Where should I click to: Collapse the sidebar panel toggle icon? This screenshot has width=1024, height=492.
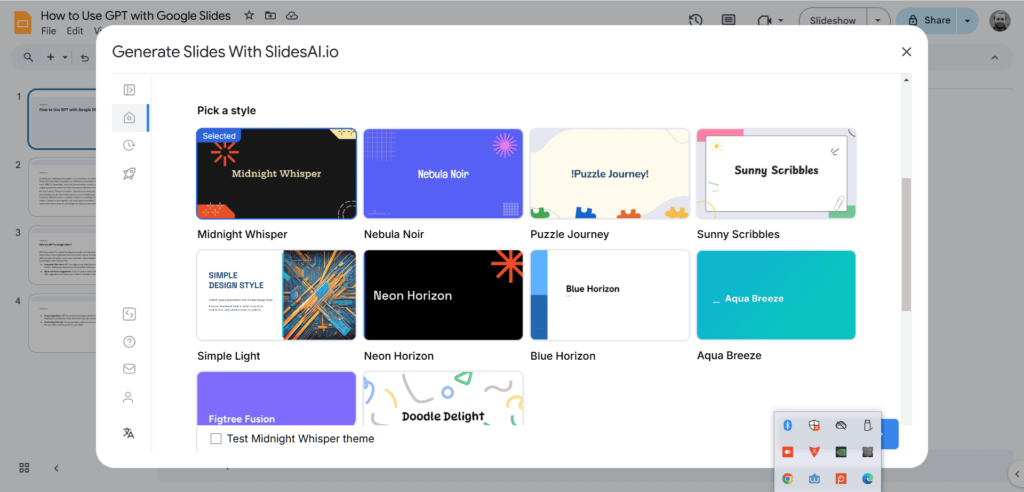tap(129, 90)
